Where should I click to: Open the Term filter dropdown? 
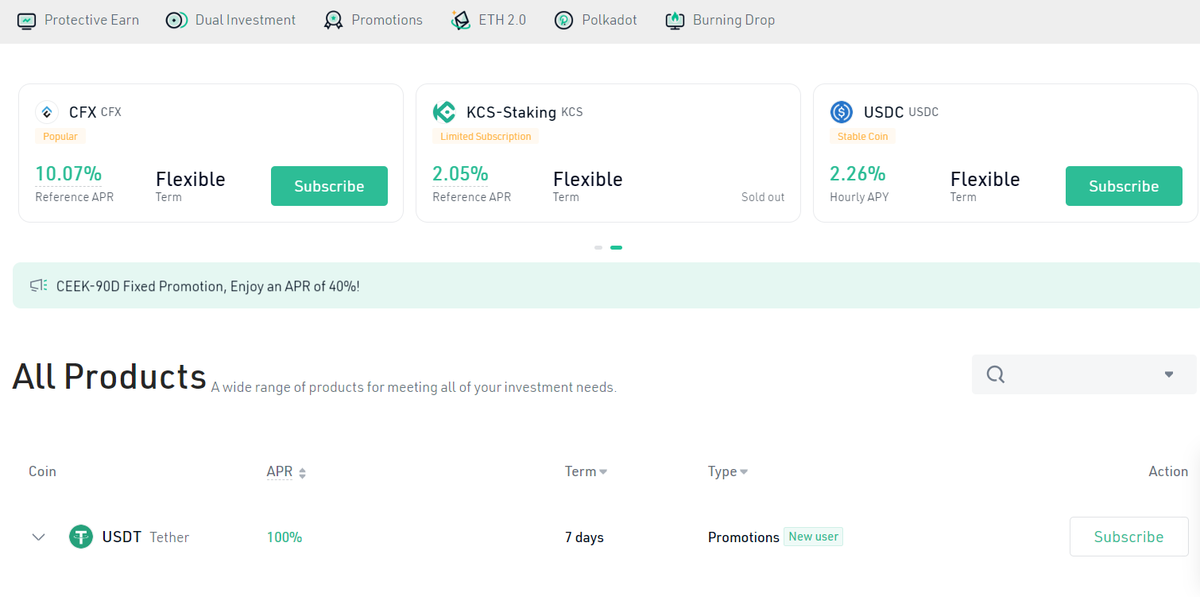coord(586,472)
